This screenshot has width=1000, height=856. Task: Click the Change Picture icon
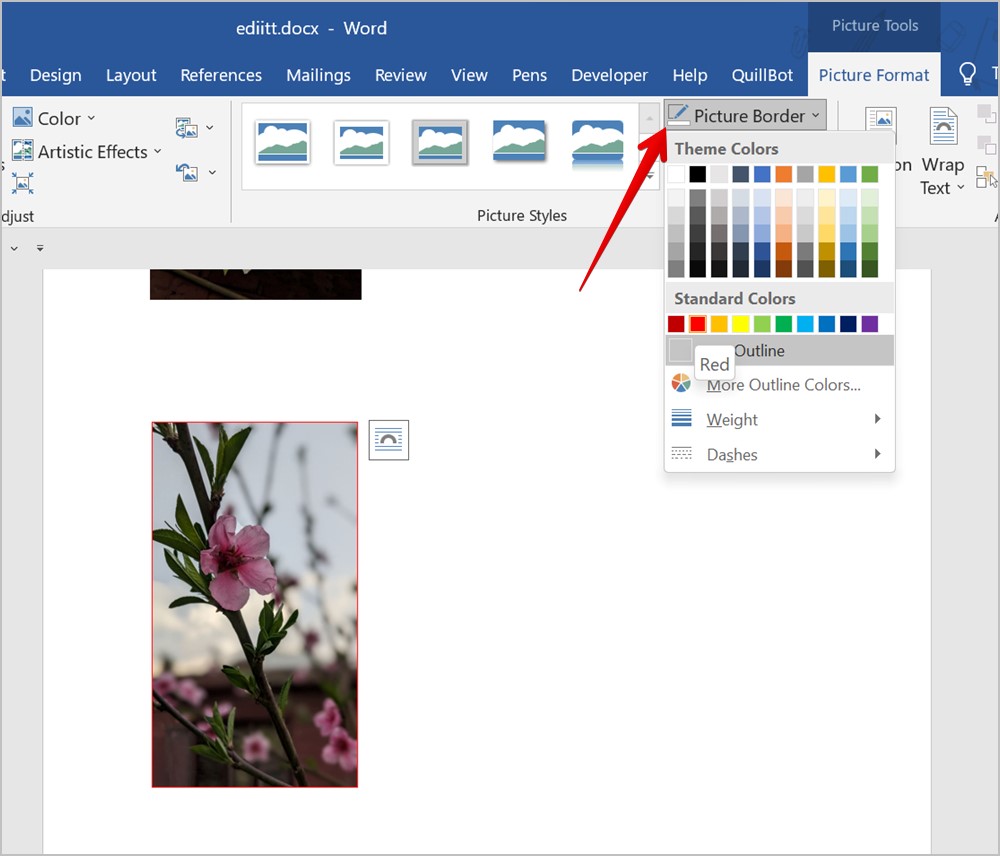(187, 128)
